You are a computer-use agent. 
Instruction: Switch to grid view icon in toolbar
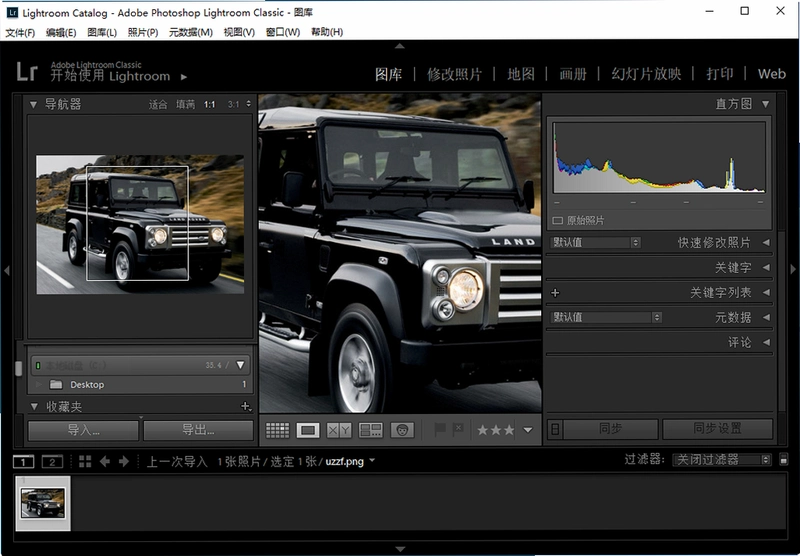(278, 430)
